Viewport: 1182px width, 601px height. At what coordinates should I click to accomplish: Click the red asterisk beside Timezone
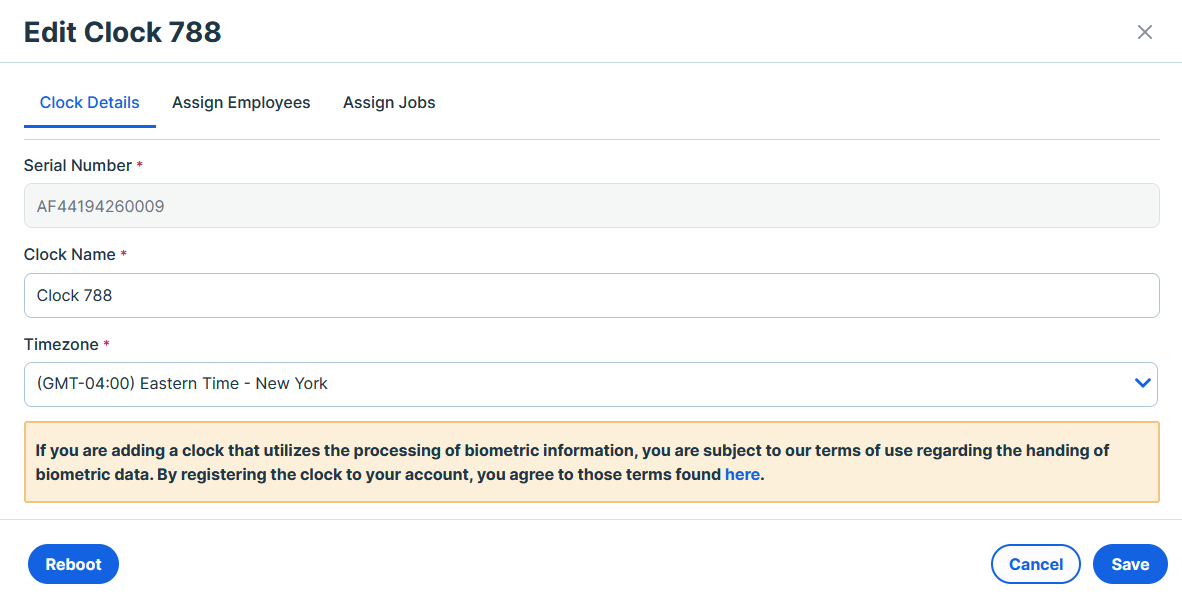[106, 344]
